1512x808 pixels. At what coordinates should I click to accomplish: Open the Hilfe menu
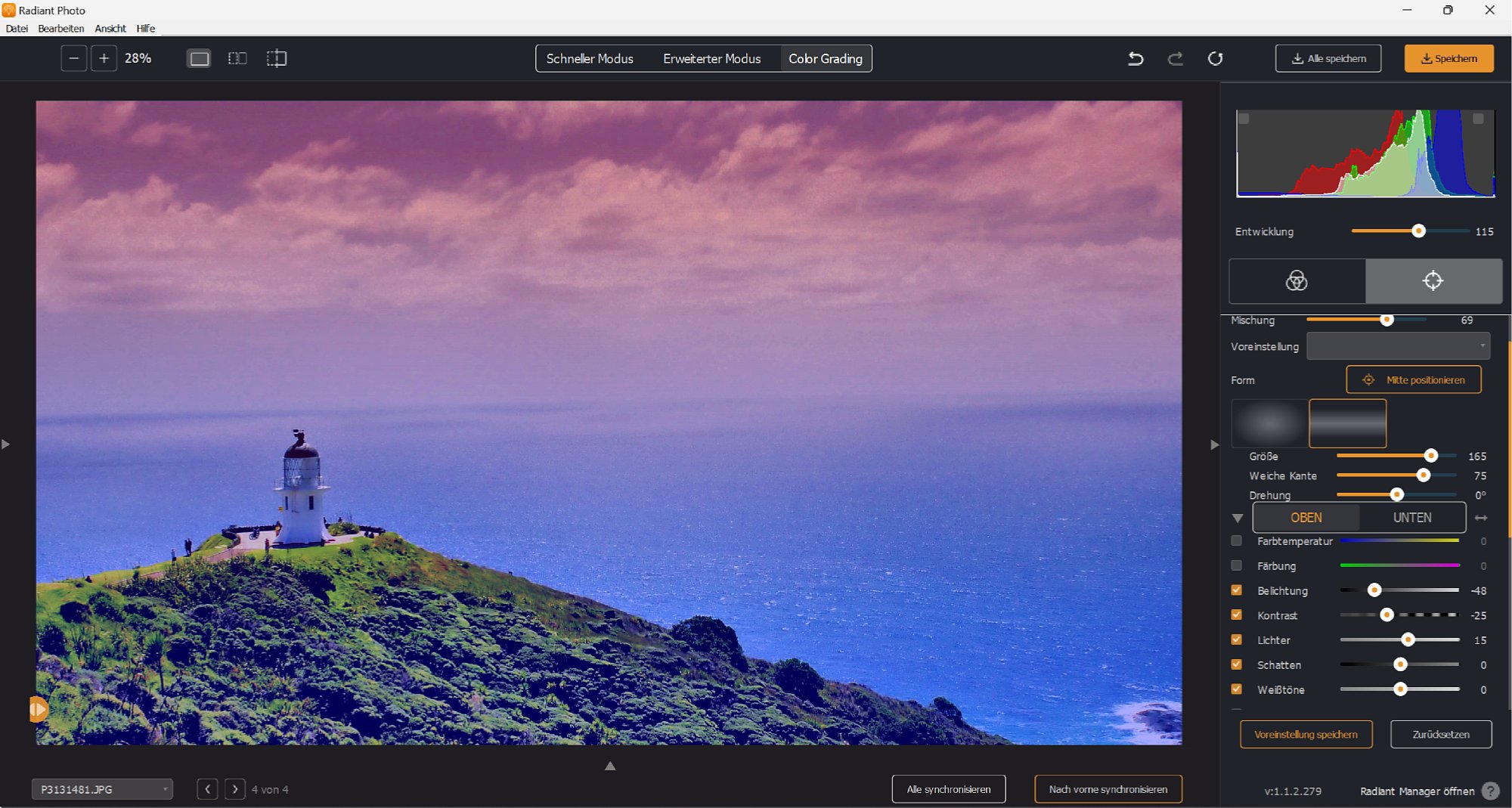146,28
